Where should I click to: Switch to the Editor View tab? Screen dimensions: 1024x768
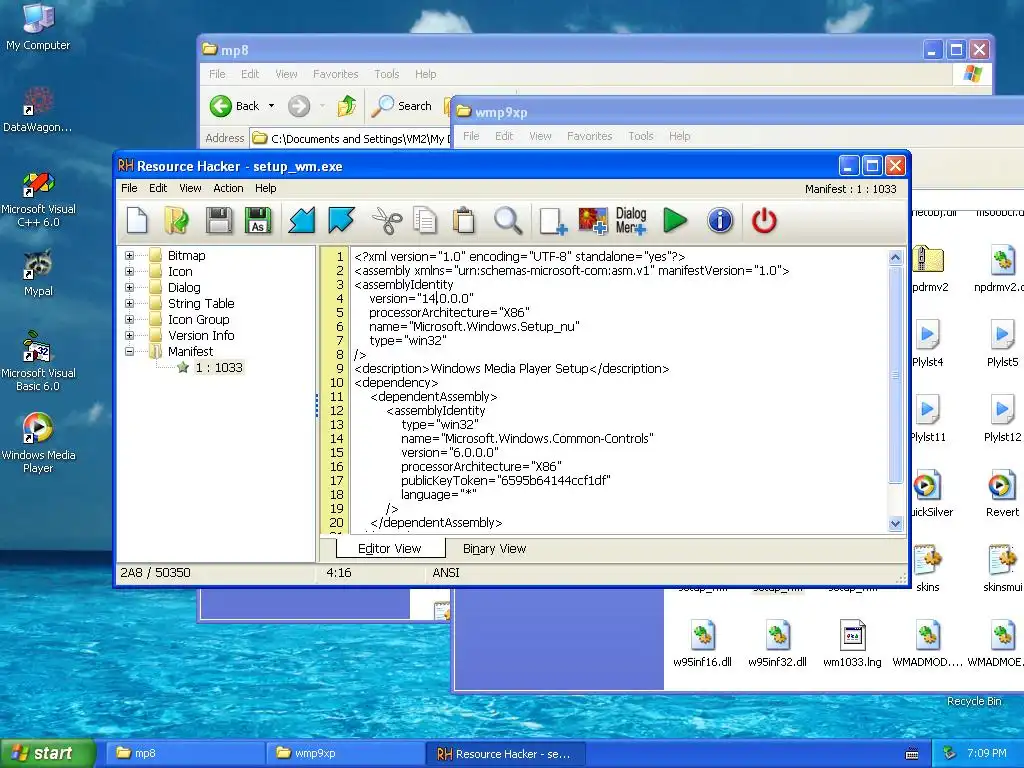tap(390, 549)
